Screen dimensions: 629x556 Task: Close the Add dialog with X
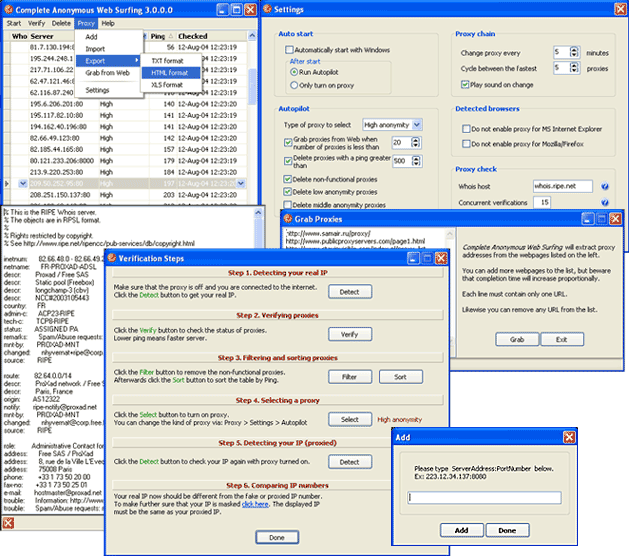point(569,437)
